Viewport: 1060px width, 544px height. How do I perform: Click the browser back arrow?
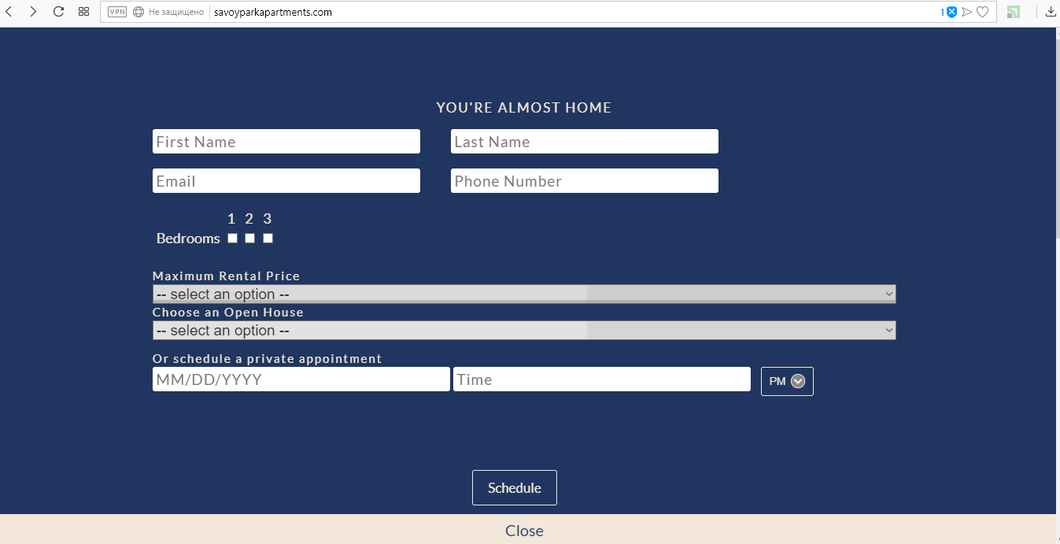coord(9,12)
